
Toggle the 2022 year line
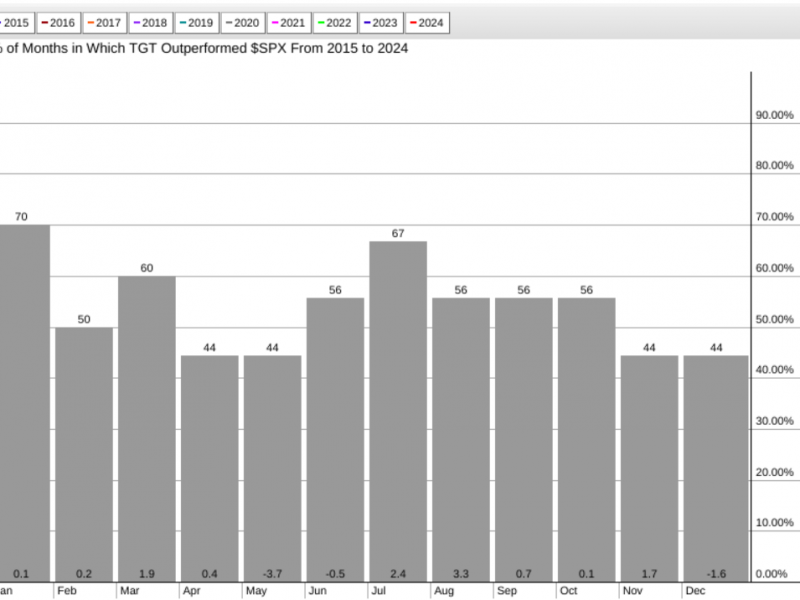point(335,23)
